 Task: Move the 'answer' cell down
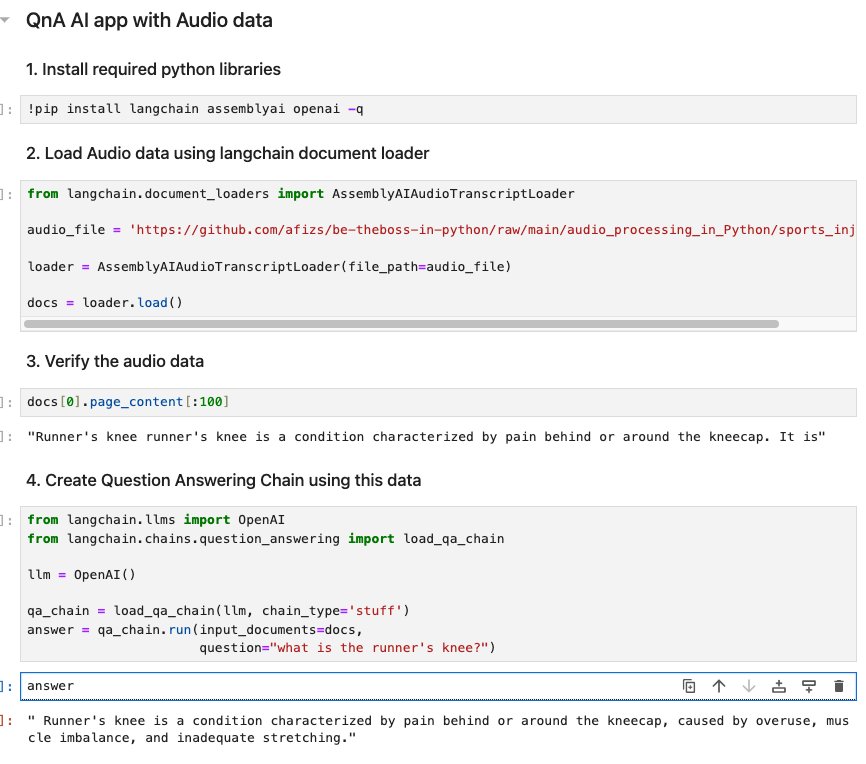(748, 686)
